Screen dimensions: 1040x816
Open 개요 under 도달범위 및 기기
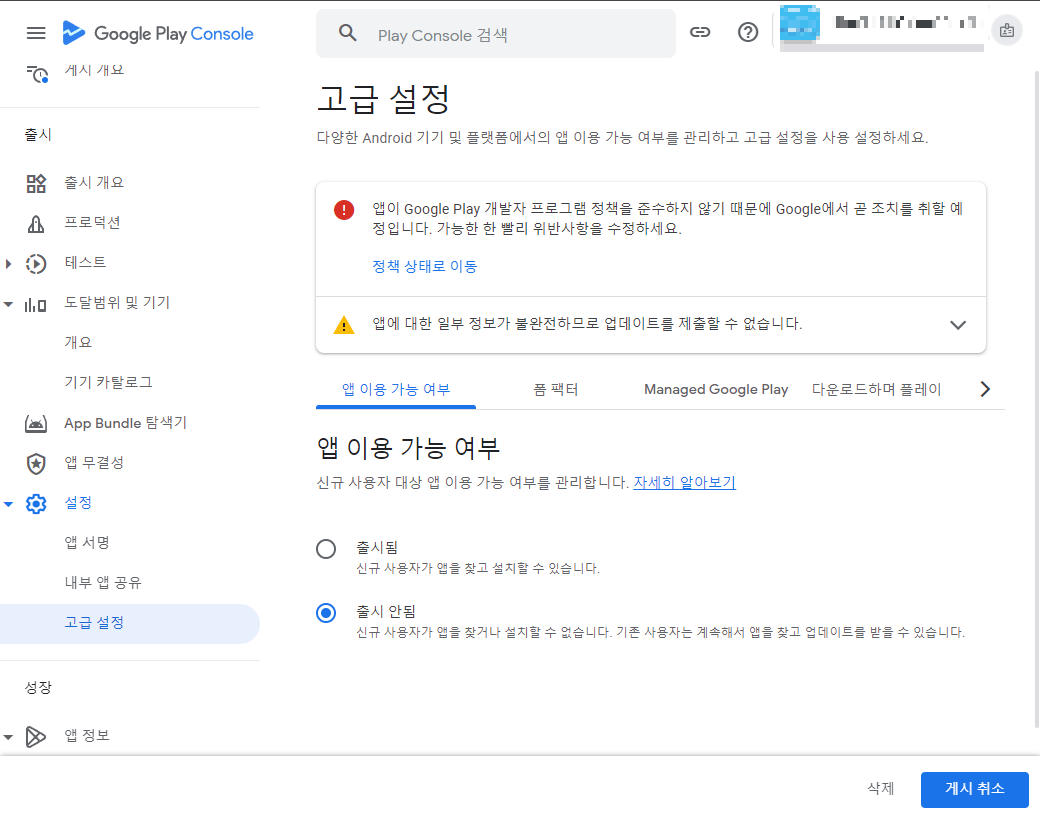(78, 342)
